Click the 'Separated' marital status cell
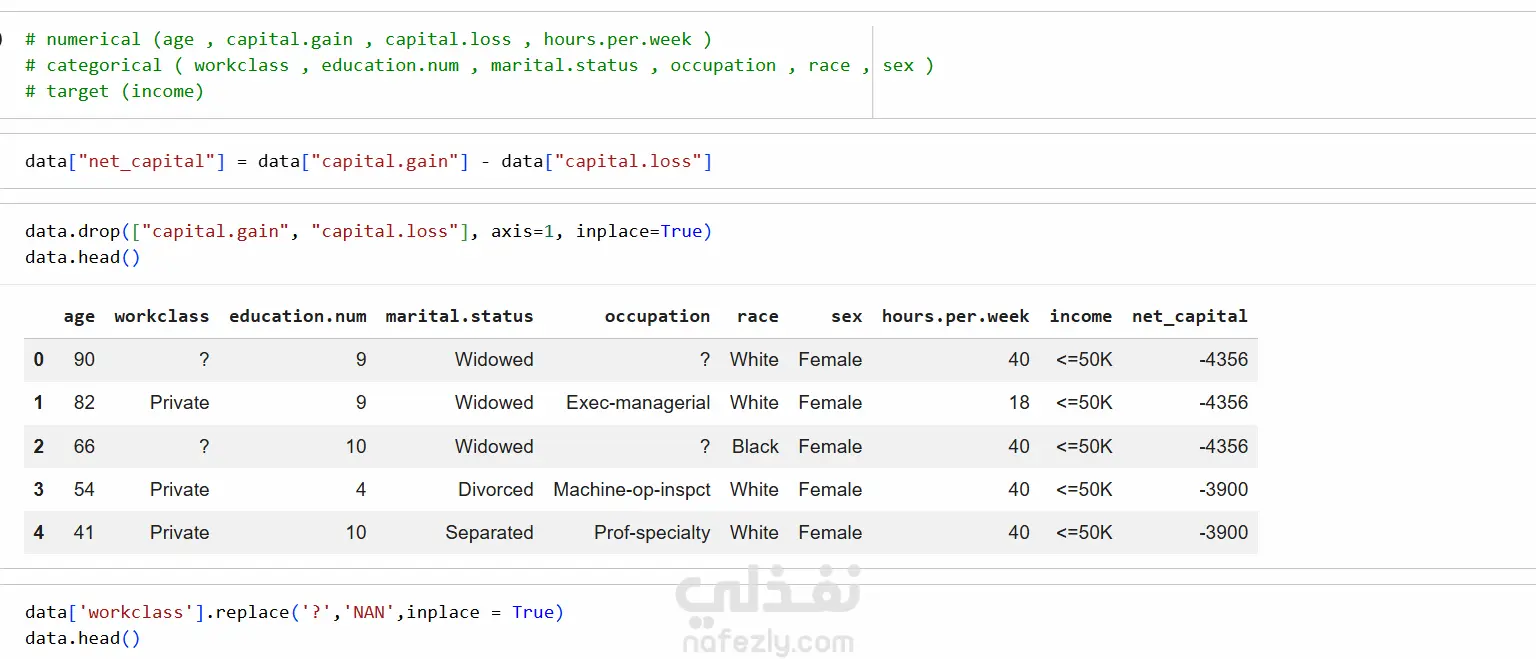The image size is (1536, 659). pyautogui.click(x=489, y=533)
